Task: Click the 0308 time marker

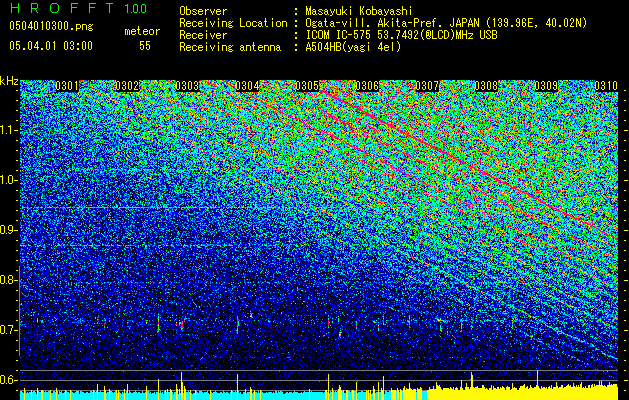Action: (487, 86)
